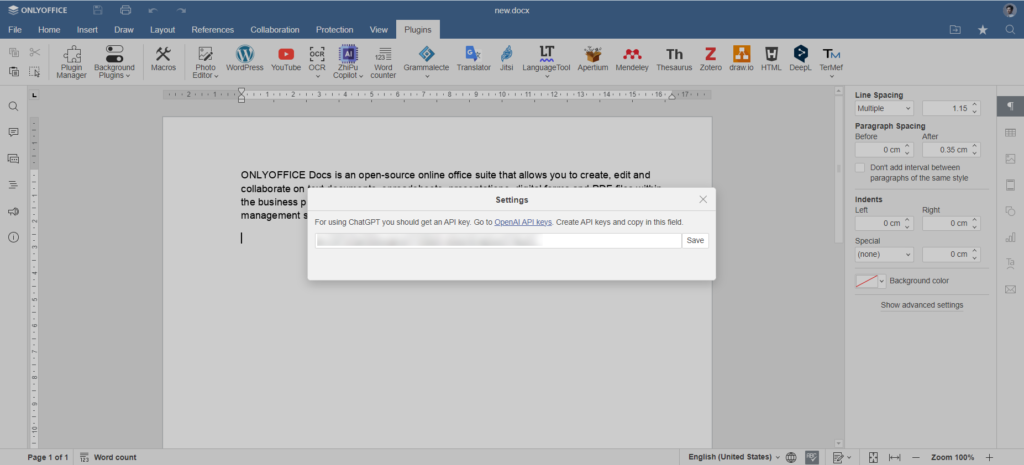The width and height of the screenshot is (1024, 465).
Task: Open the YouTube plugin
Action: [285, 58]
